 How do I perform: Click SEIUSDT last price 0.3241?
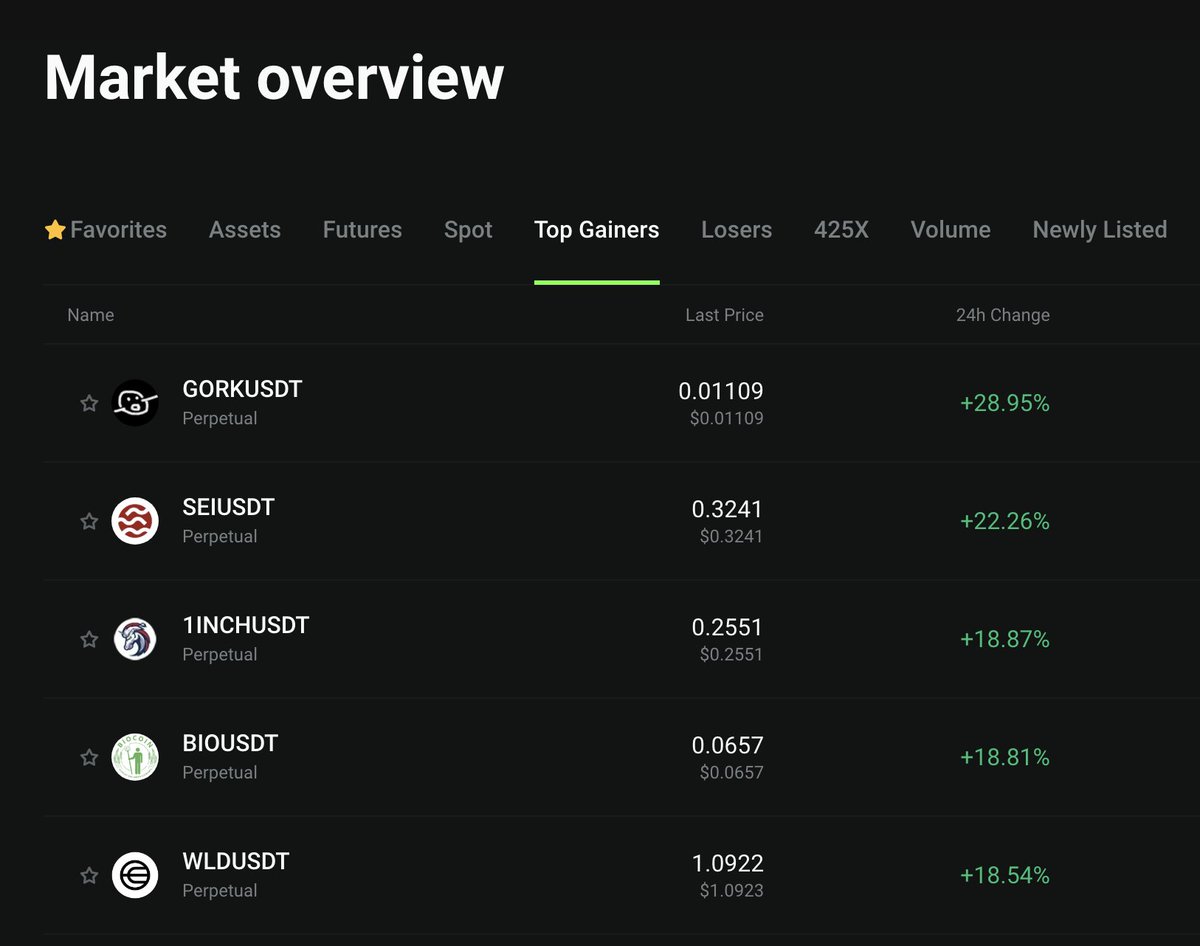727,509
